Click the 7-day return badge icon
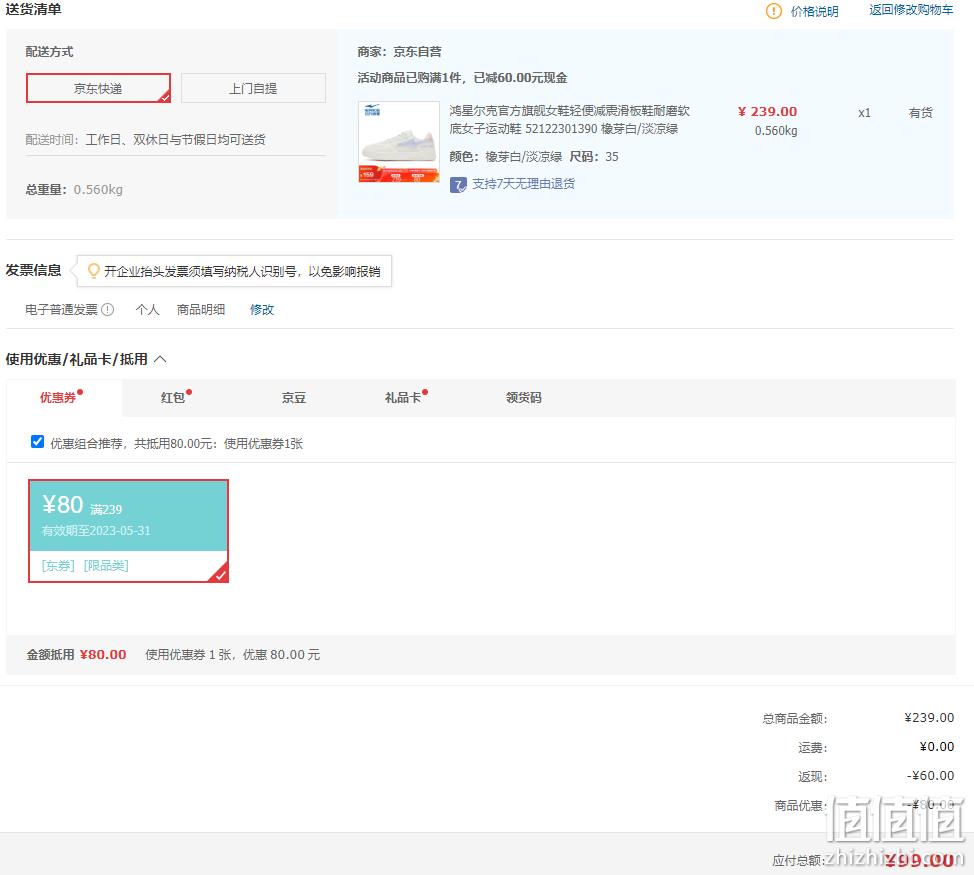 [458, 184]
